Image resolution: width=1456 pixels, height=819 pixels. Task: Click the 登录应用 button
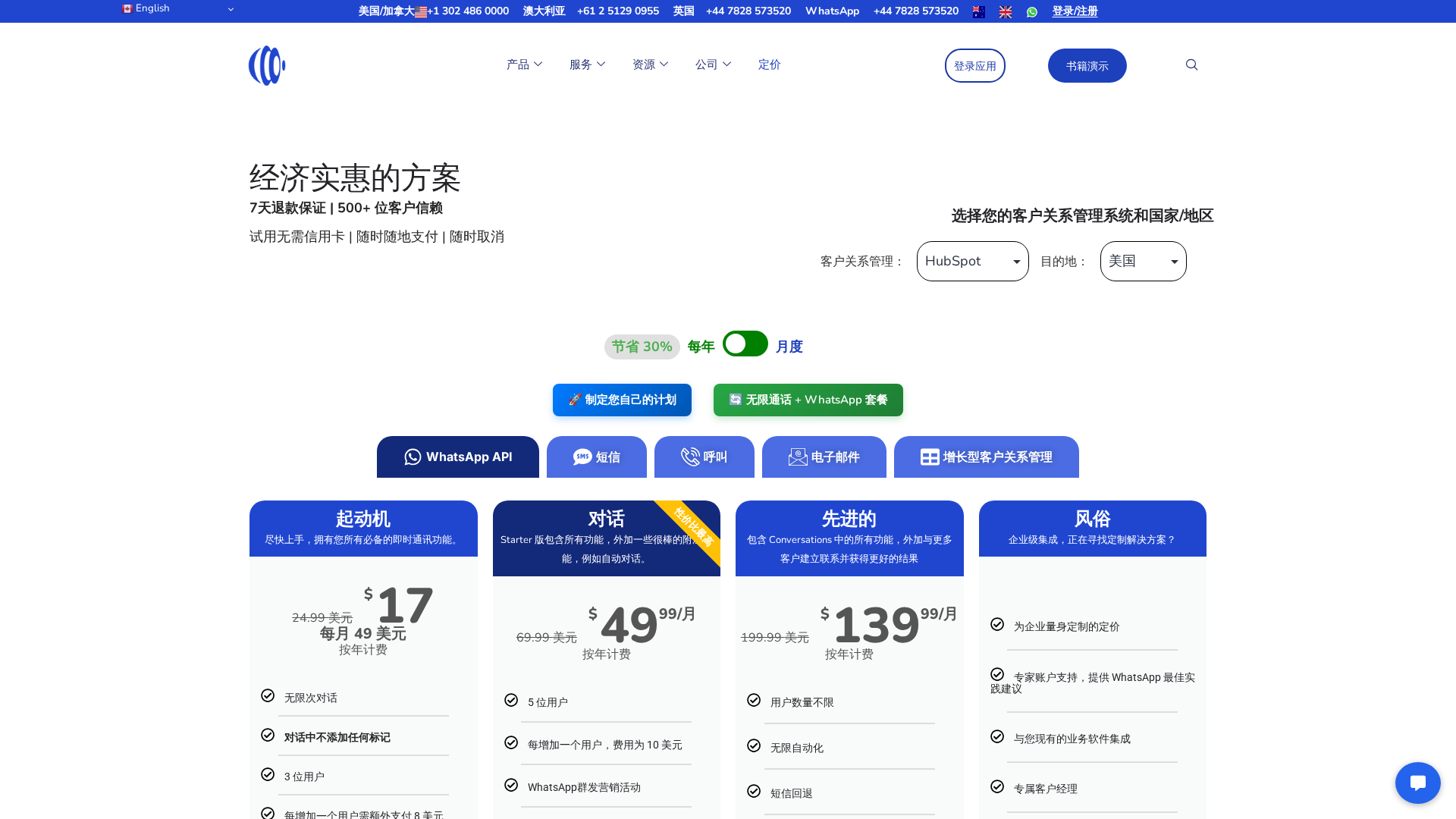click(x=974, y=66)
